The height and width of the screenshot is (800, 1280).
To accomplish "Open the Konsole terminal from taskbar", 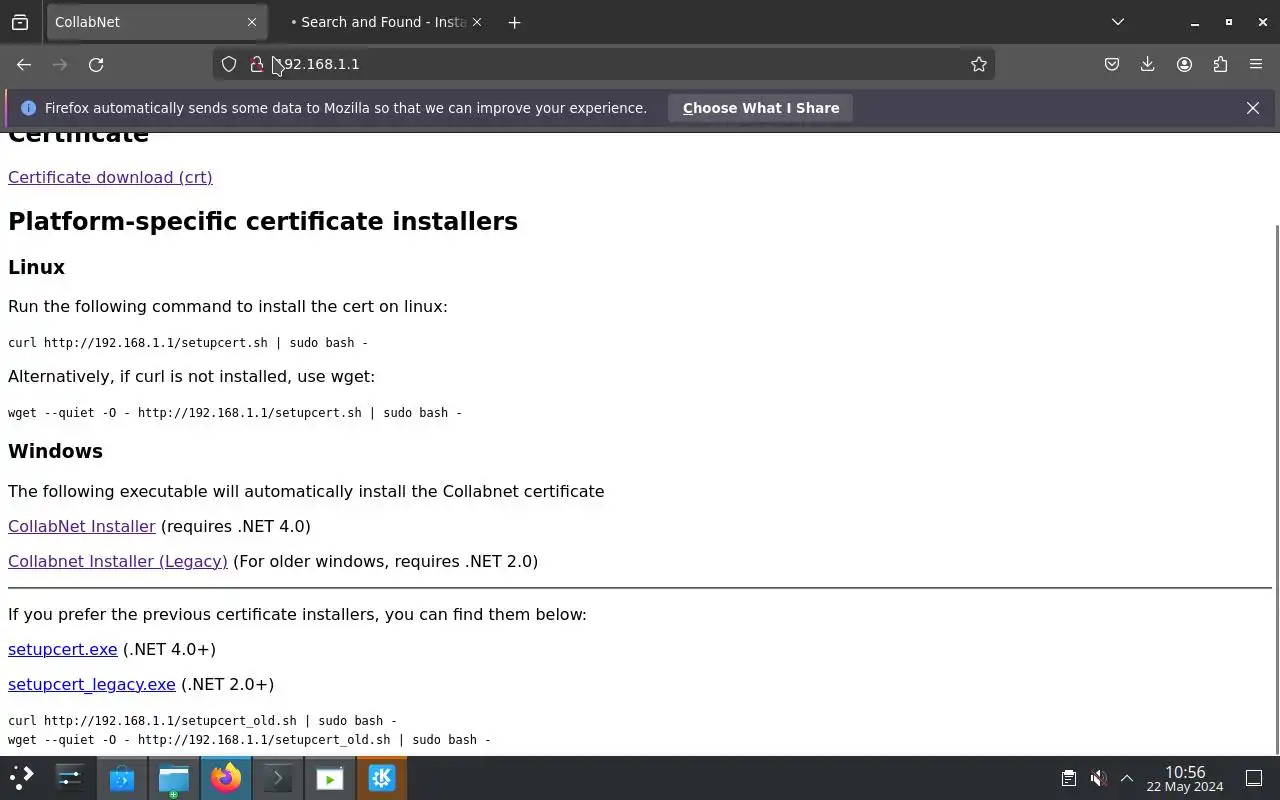I will [x=278, y=778].
